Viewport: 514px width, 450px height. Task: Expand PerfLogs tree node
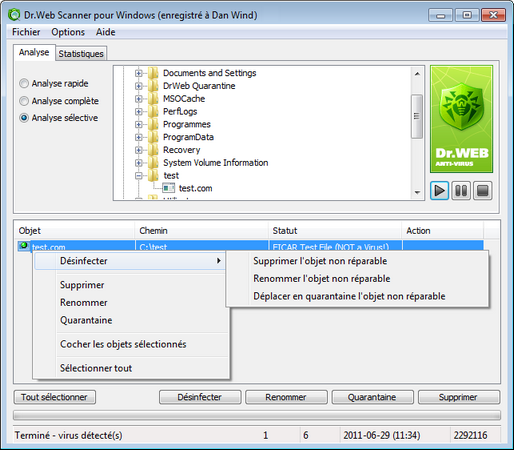[x=139, y=112]
